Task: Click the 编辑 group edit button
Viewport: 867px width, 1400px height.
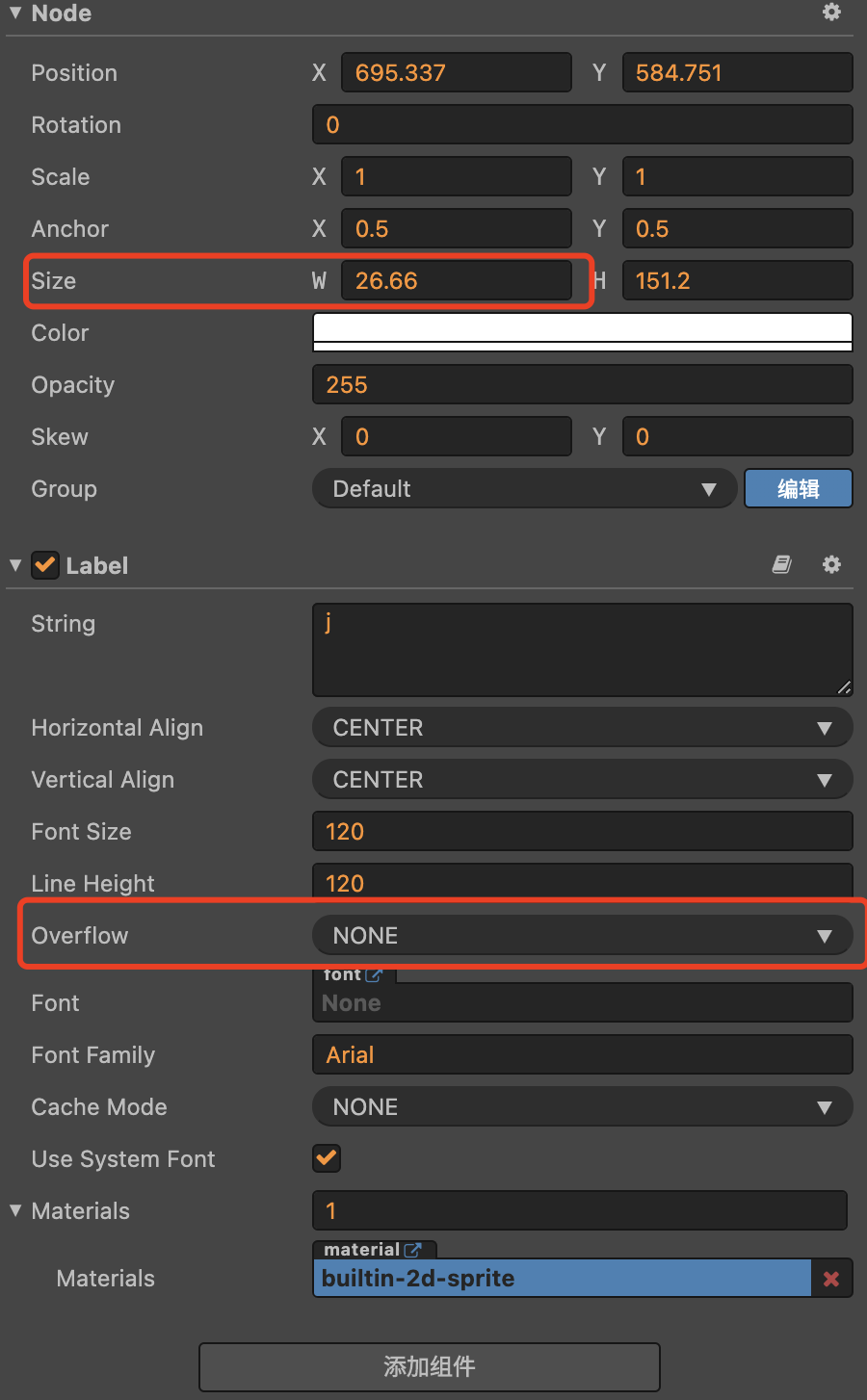Action: pos(798,489)
